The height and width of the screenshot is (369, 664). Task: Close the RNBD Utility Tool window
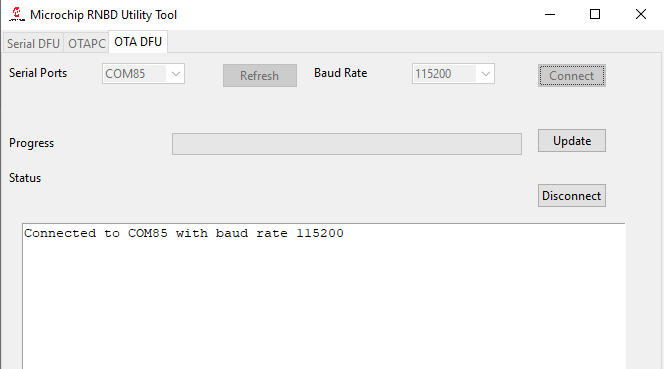pos(641,14)
